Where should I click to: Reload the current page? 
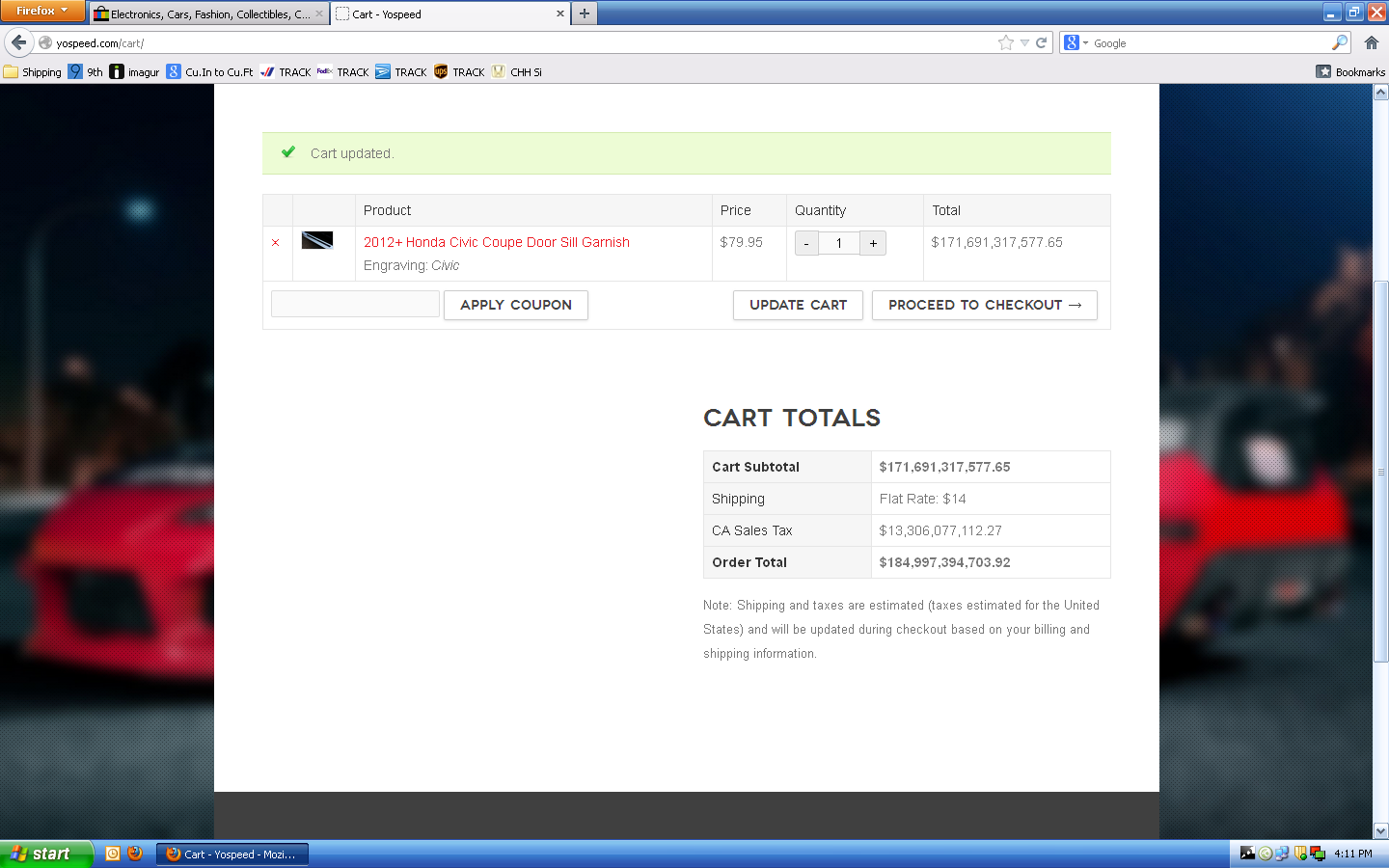1042,43
